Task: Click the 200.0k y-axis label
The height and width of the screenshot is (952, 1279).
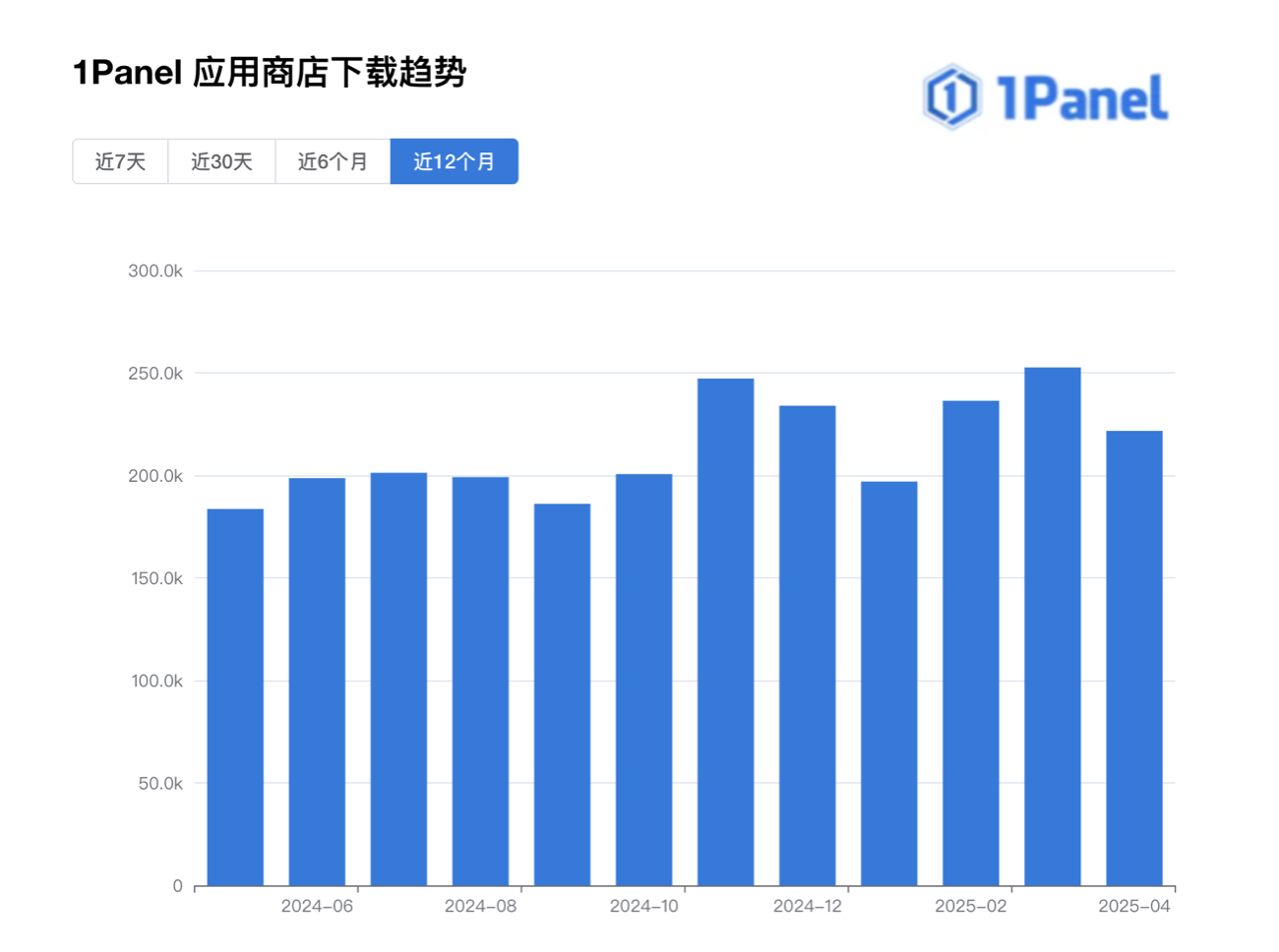Action: click(x=155, y=476)
